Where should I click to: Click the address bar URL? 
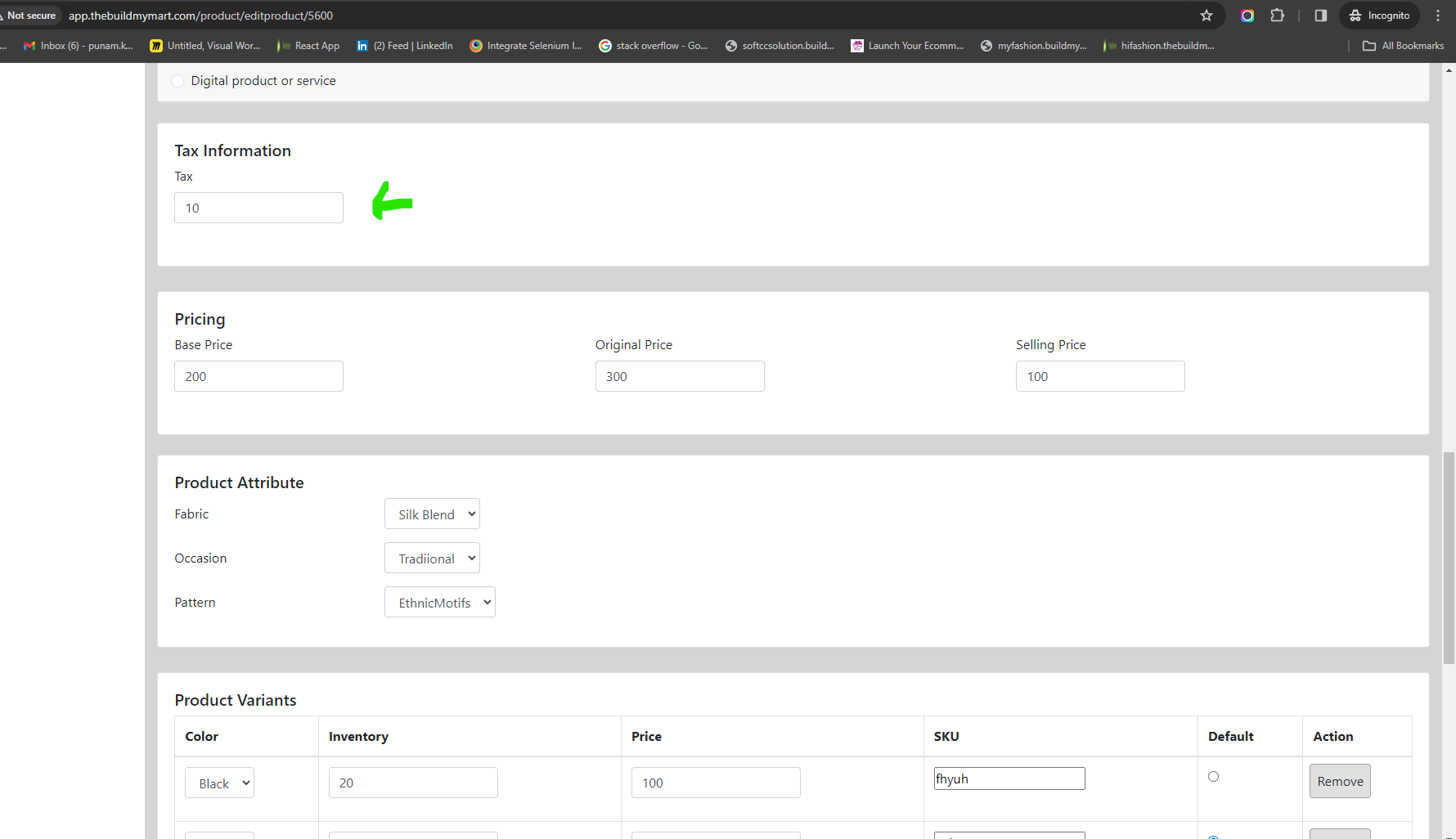tap(200, 16)
